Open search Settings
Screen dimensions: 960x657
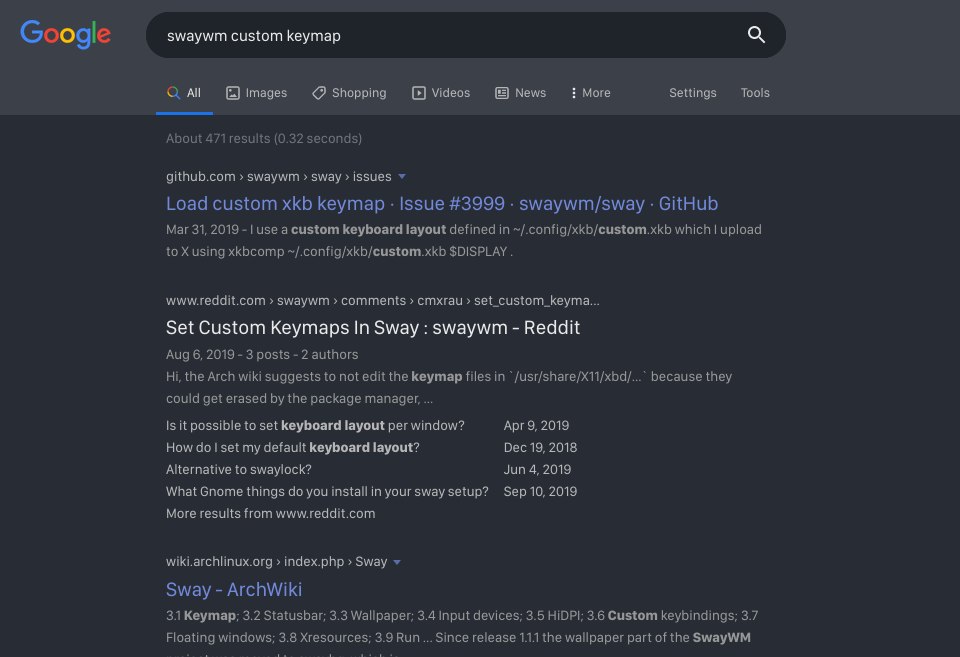[x=692, y=93]
